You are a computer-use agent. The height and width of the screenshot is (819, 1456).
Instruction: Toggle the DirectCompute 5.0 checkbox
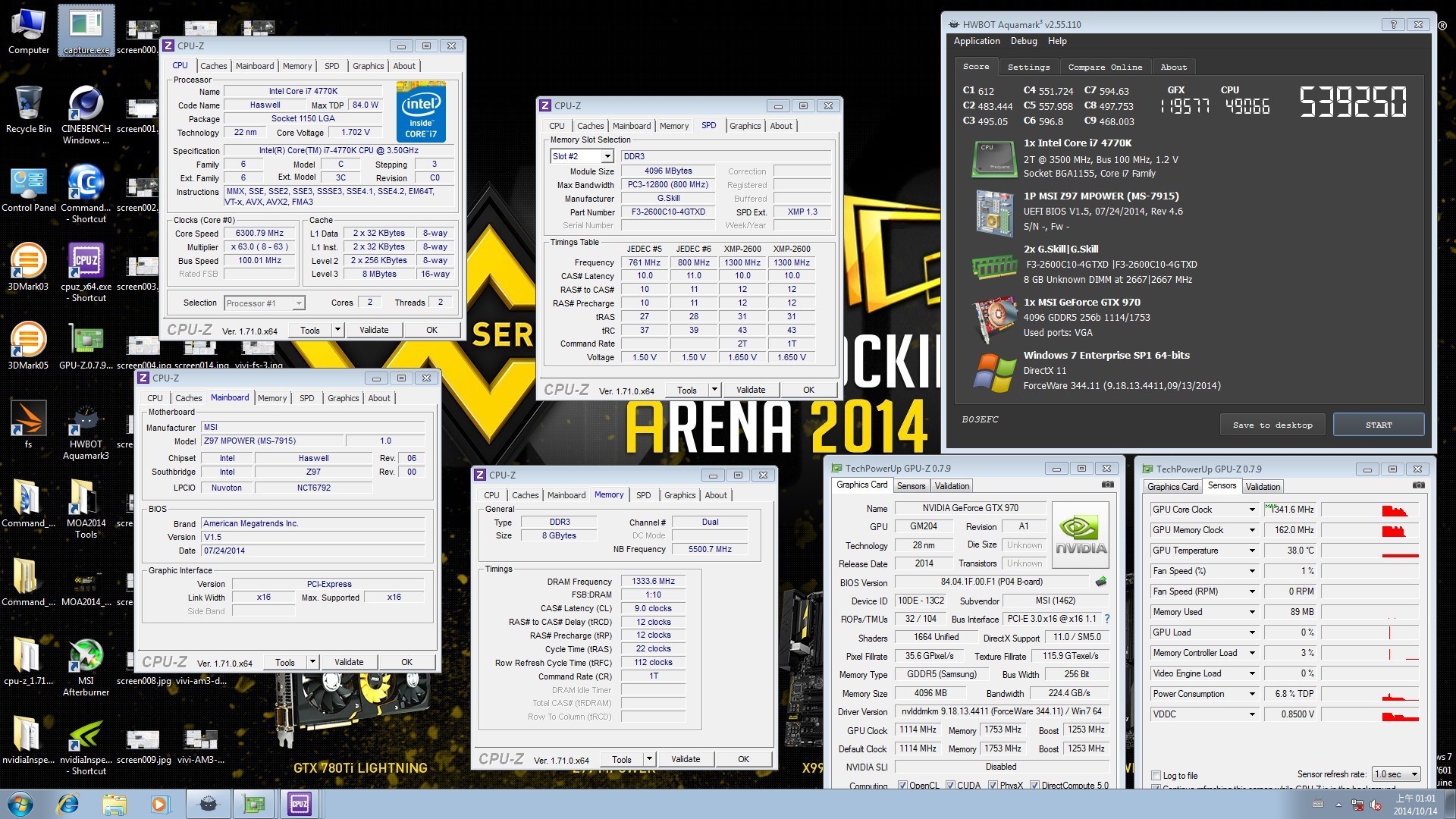[1034, 785]
